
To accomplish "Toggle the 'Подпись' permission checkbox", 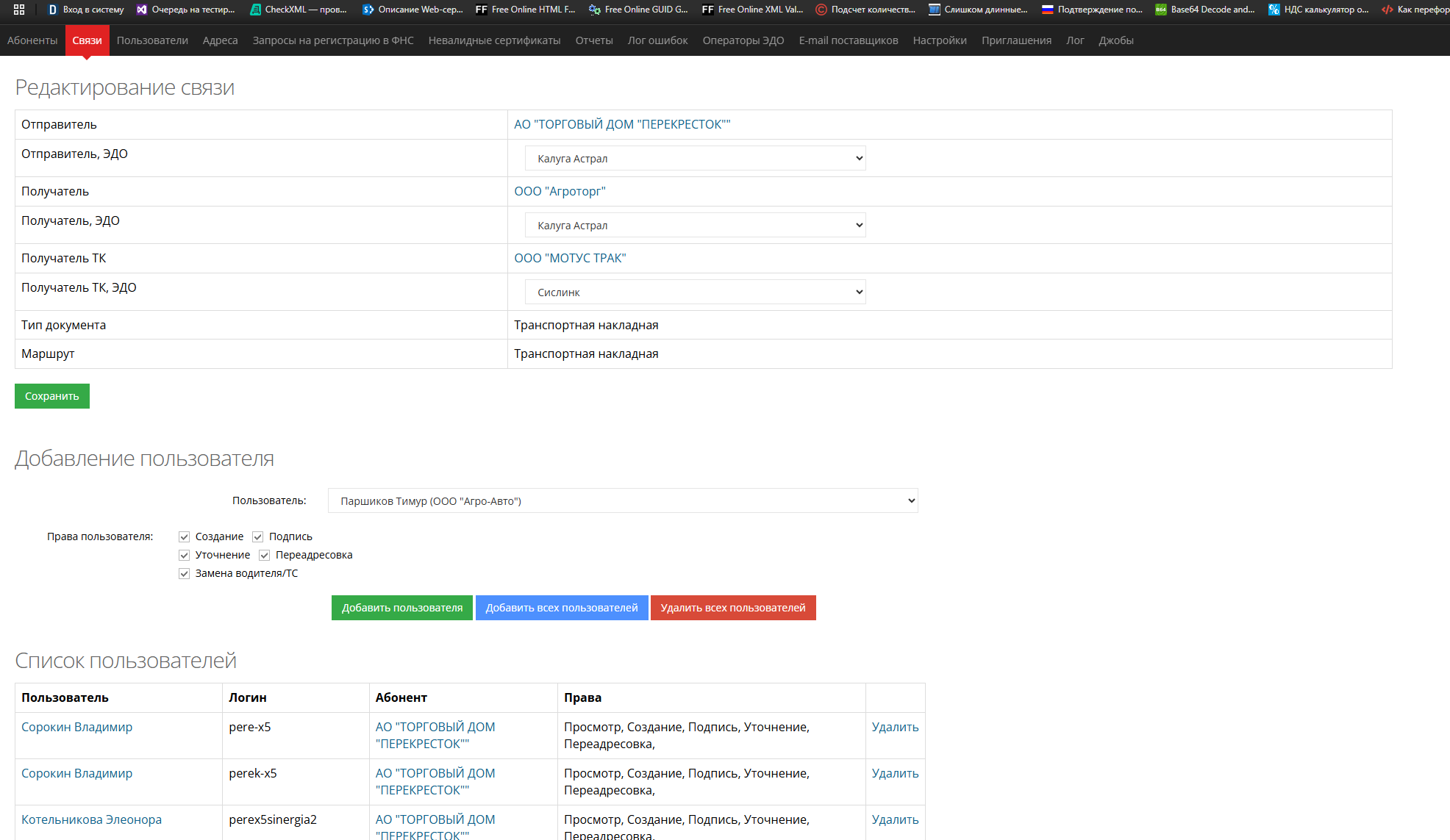I will coord(257,537).
